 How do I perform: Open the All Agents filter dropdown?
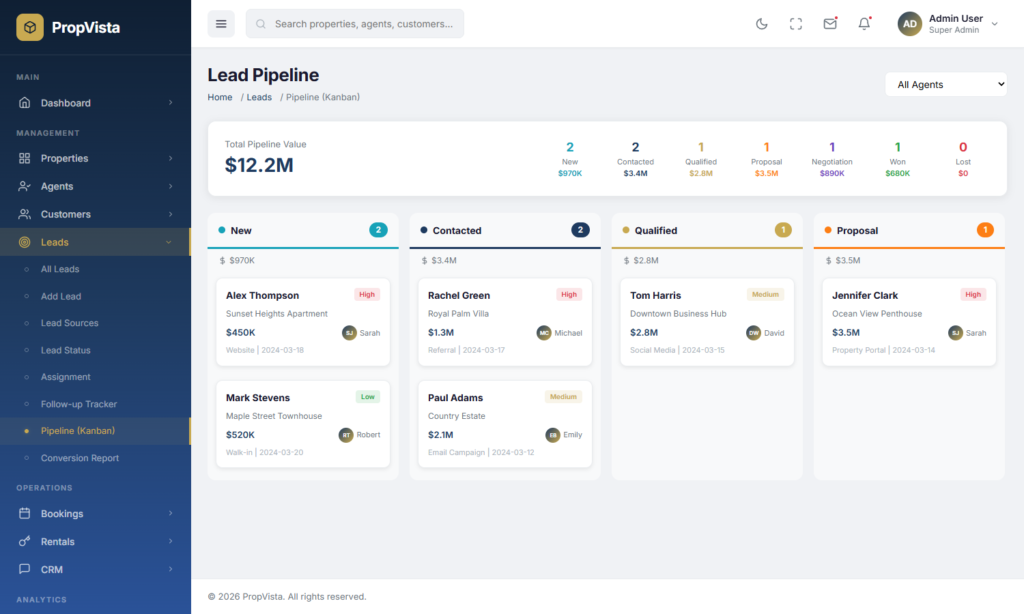pos(946,84)
